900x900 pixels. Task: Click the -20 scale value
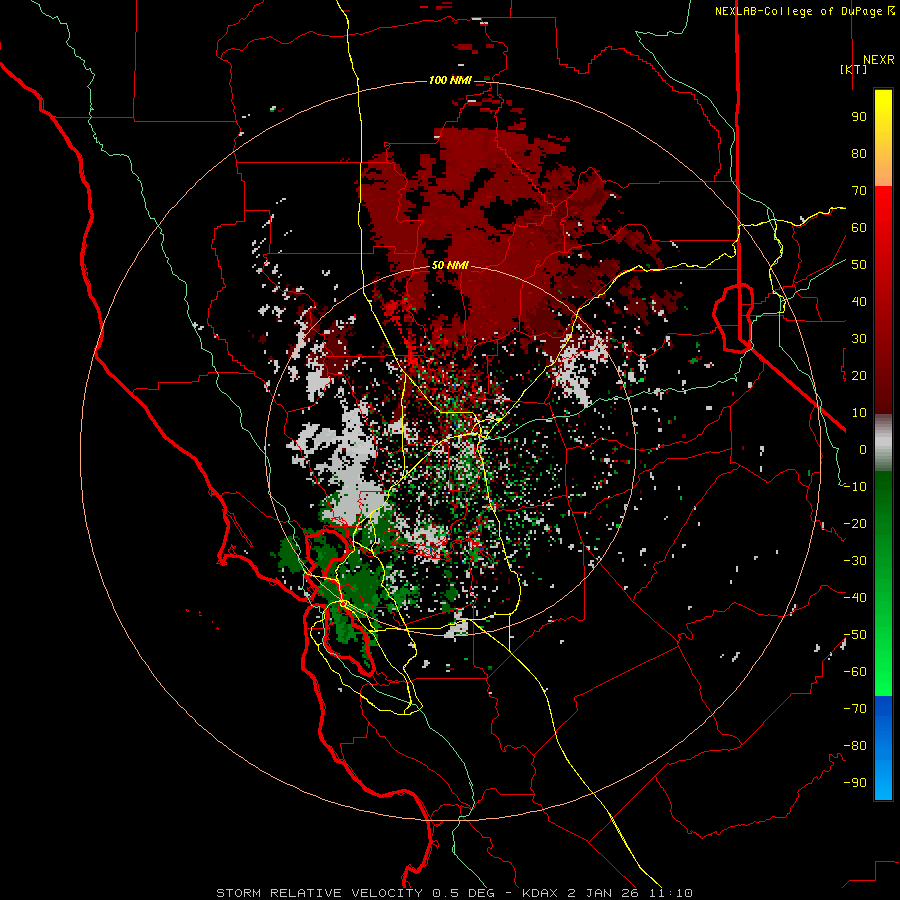(855, 524)
